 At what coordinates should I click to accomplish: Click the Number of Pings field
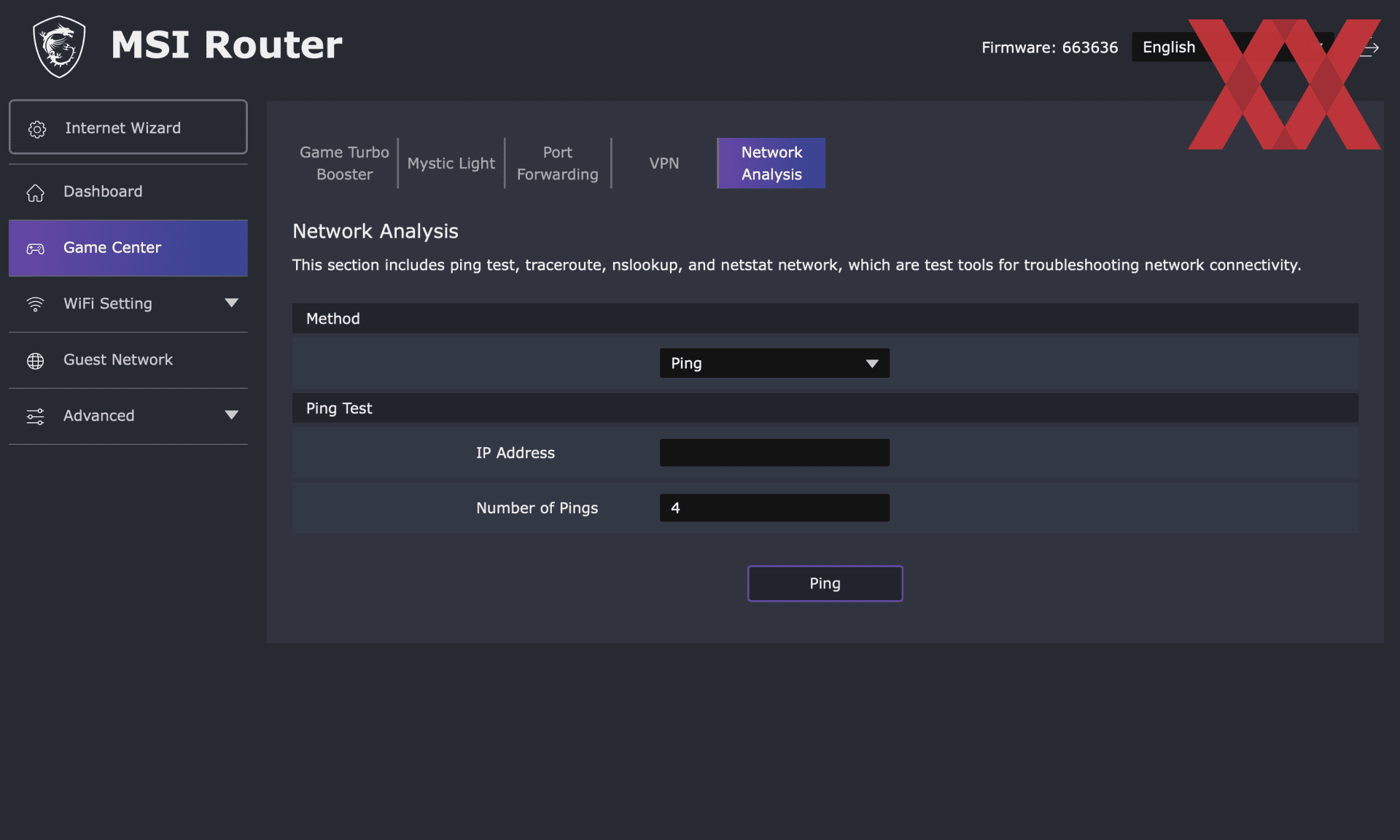tap(774, 507)
